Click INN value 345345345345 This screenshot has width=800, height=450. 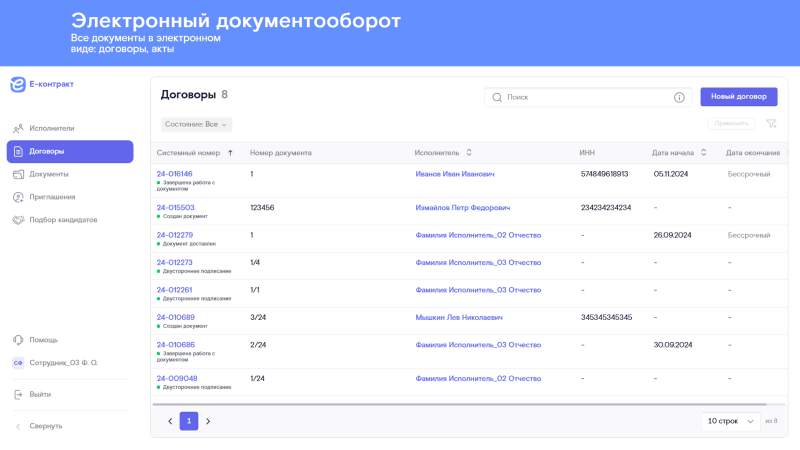606,318
